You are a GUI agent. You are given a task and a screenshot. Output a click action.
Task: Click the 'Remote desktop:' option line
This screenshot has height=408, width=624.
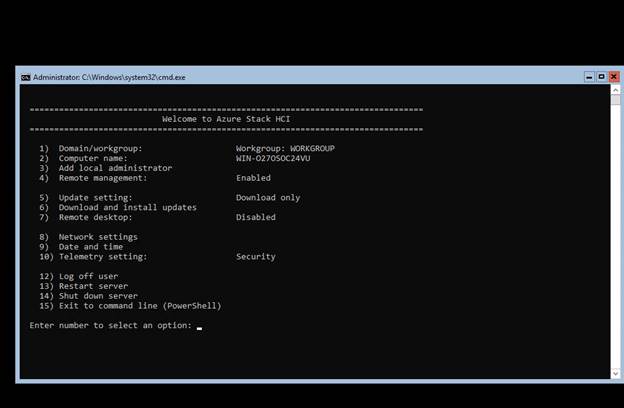[x=86, y=217]
